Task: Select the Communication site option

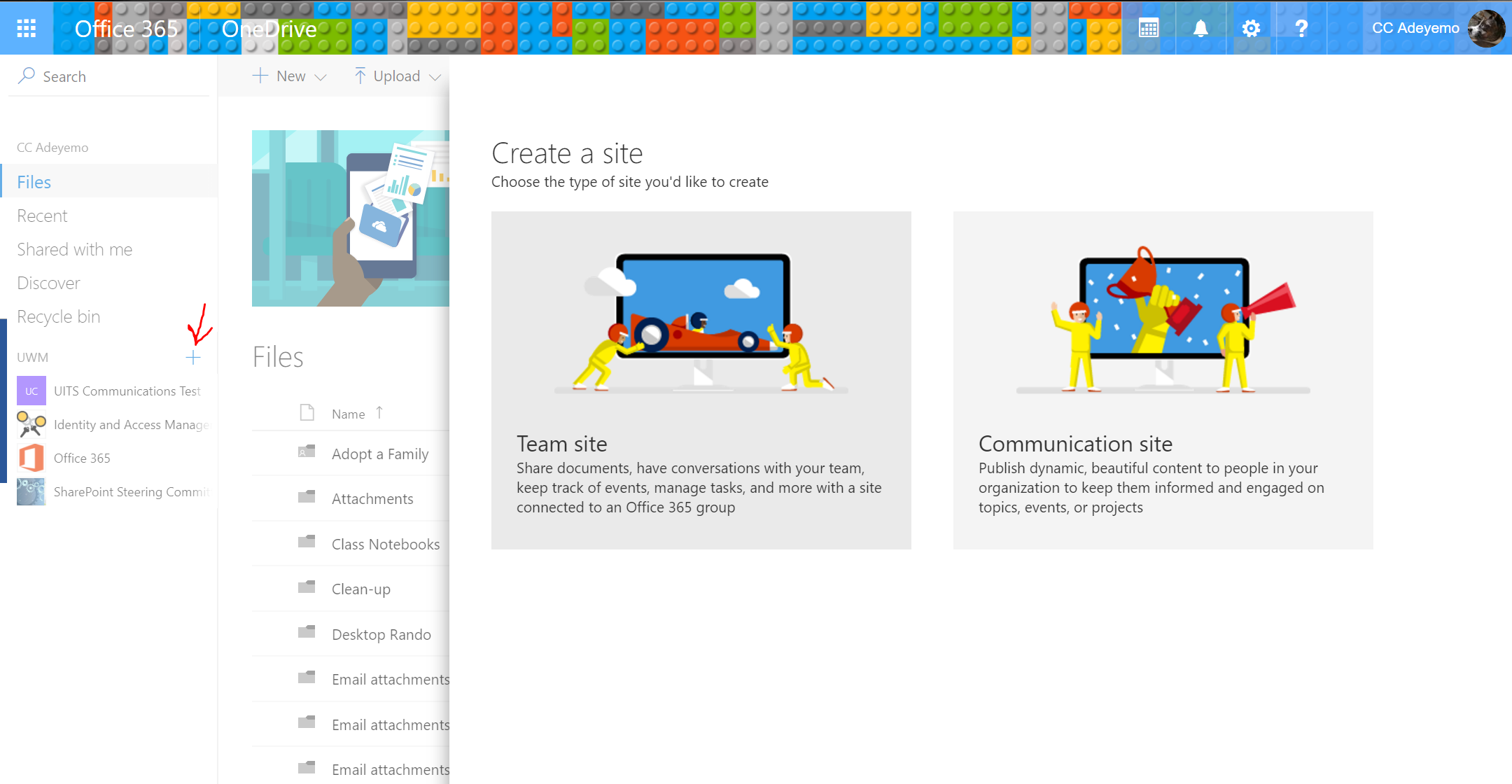Action: coord(1162,381)
